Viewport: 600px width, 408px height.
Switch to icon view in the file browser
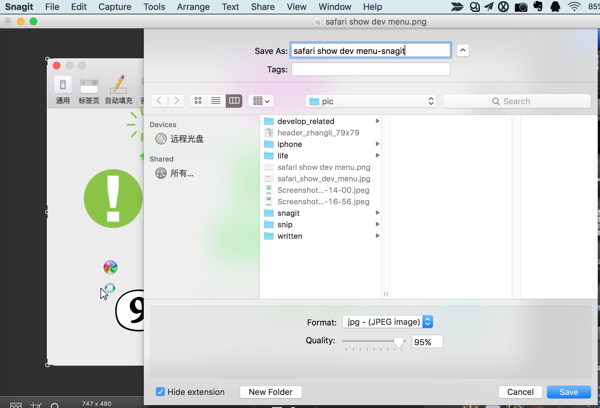pyautogui.click(x=198, y=101)
